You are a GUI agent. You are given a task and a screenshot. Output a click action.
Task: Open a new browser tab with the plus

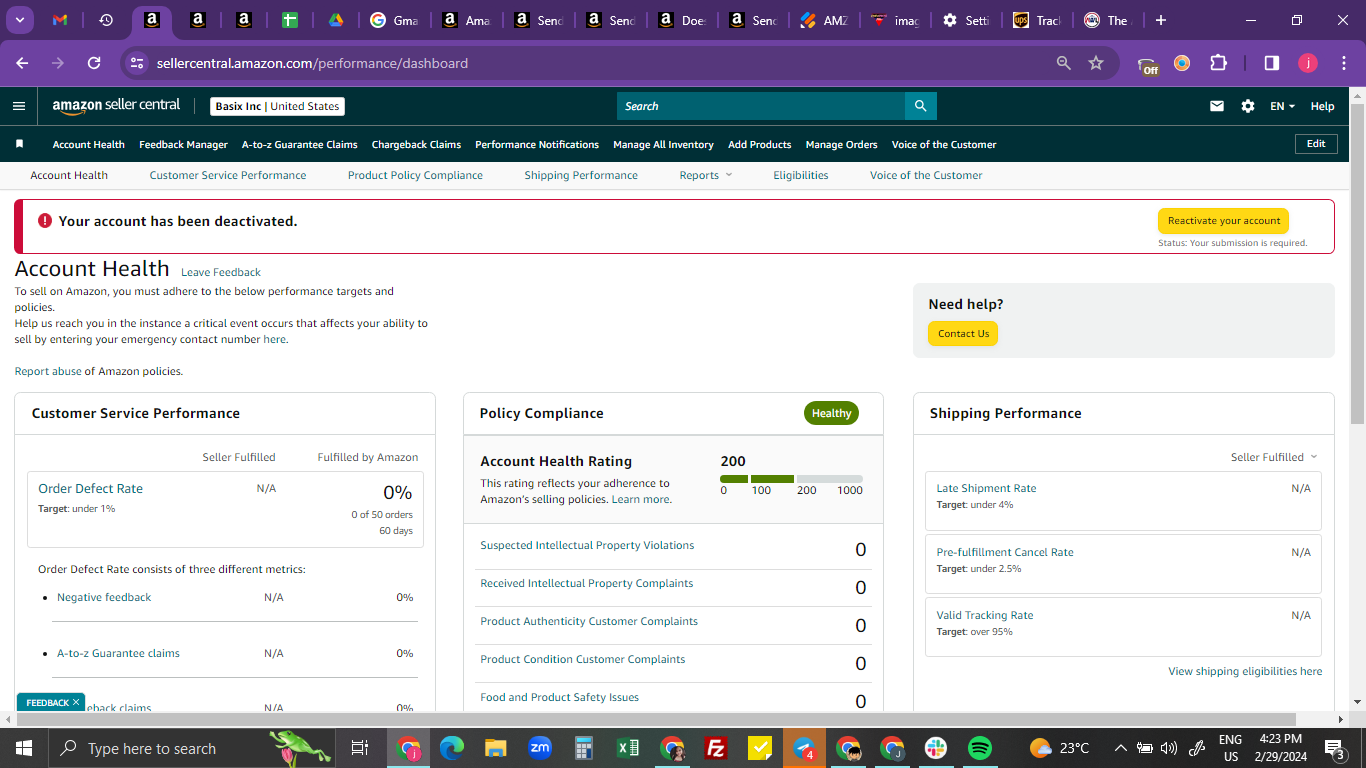1161,20
